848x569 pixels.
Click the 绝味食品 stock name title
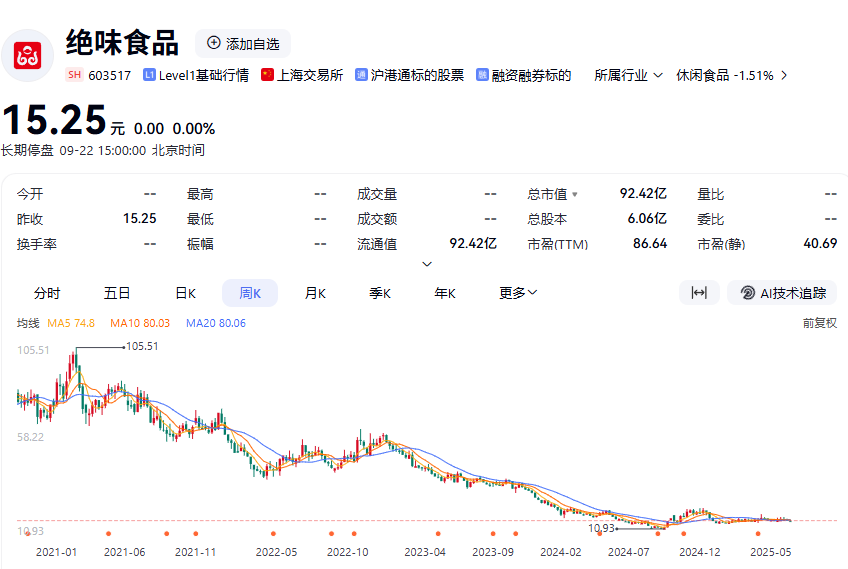122,43
